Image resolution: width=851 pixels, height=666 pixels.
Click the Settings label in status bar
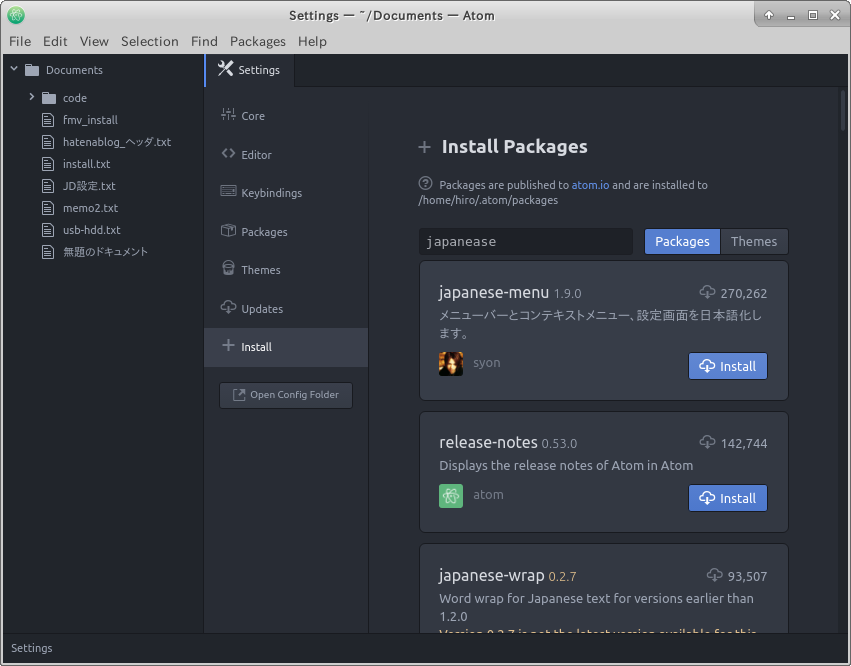tap(31, 648)
